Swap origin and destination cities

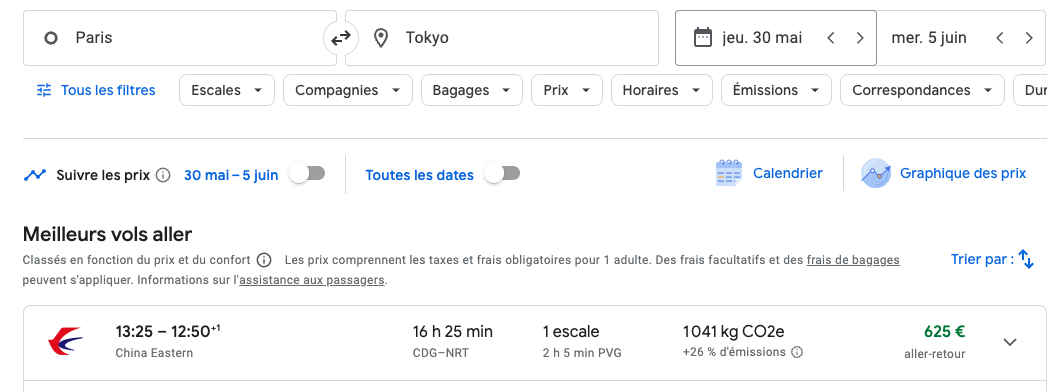[x=341, y=38]
